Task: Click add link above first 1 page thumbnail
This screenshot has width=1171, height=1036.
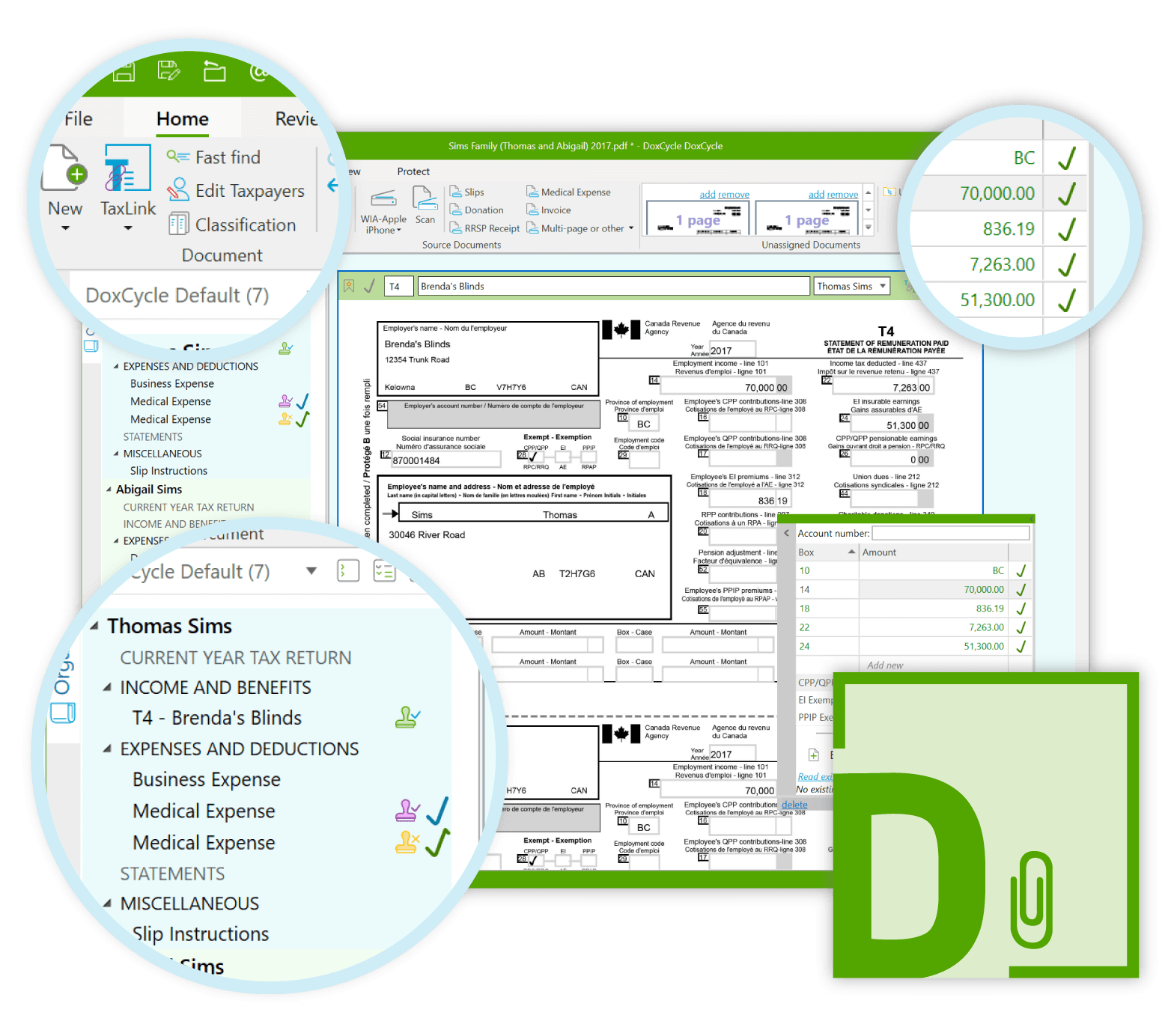Action: point(708,195)
